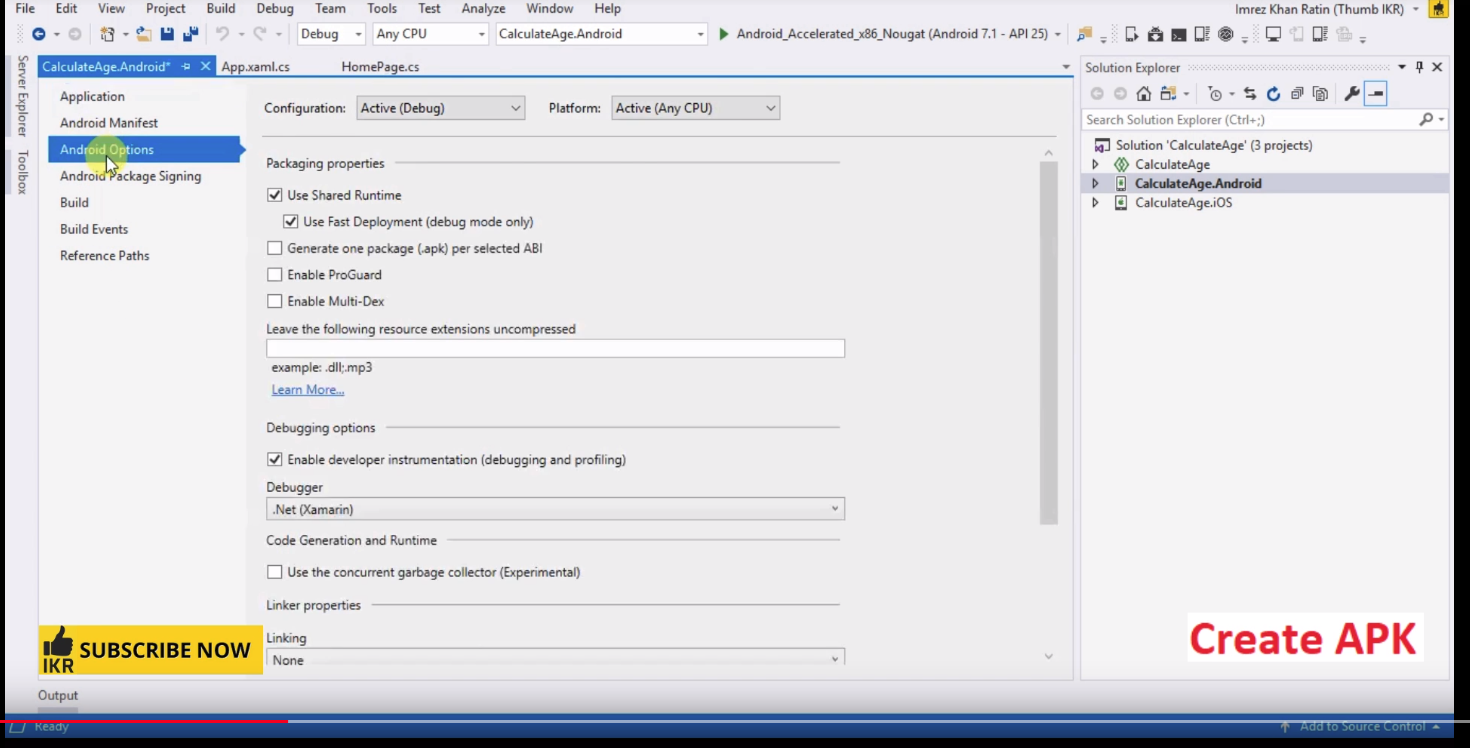Image resolution: width=1470 pixels, height=748 pixels.
Task: Click the Xamarin Profiler round icon
Action: click(1226, 34)
